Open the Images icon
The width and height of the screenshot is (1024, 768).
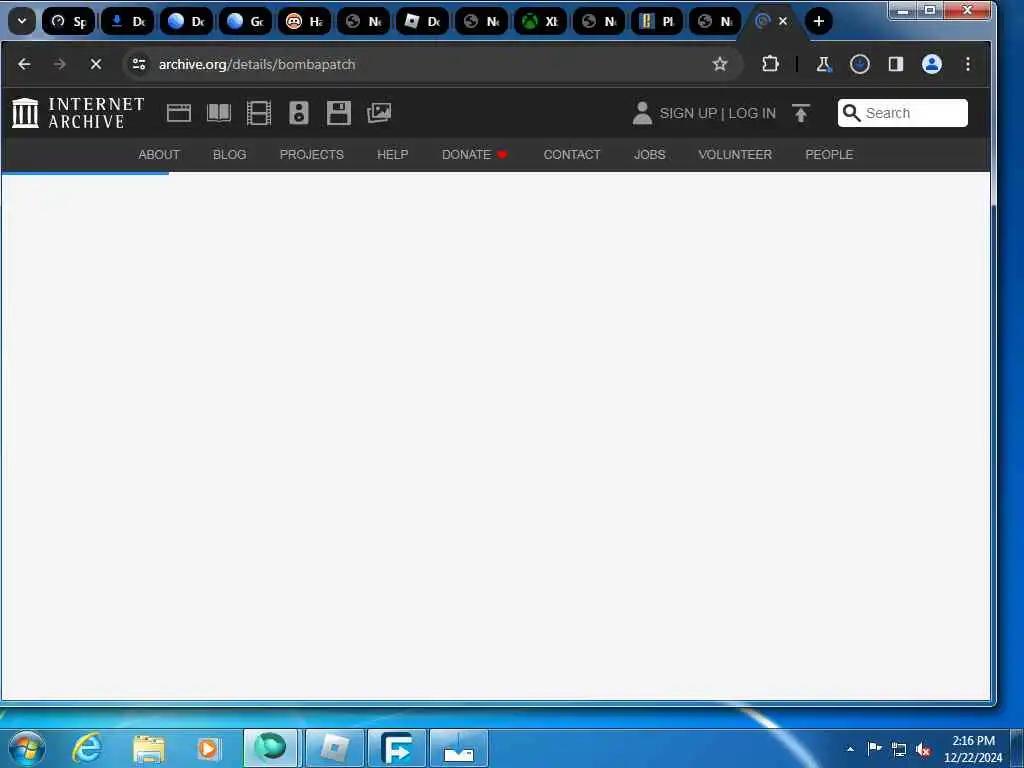click(x=379, y=113)
